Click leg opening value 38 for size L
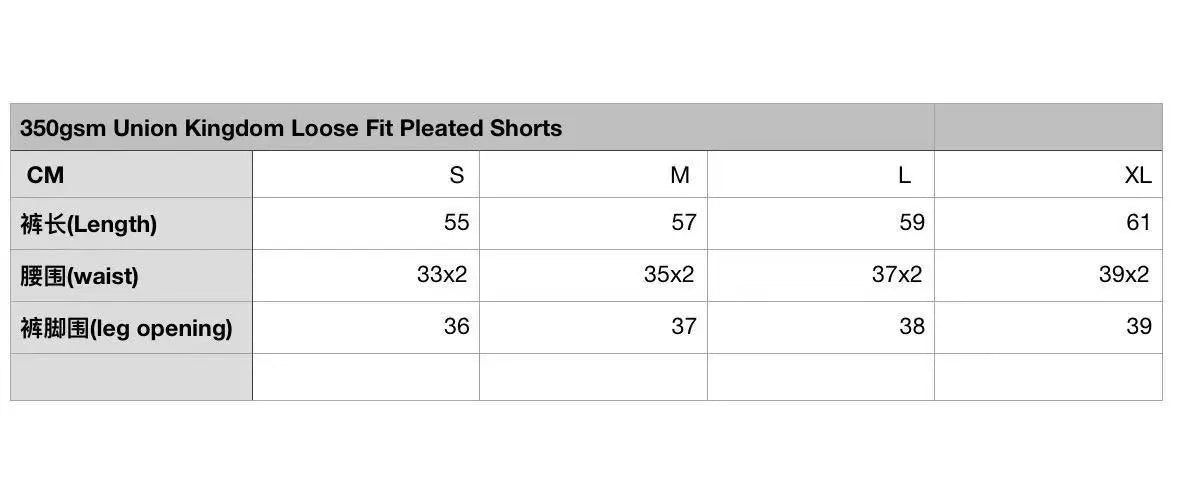This screenshot has width=1179, height=503. pyautogui.click(x=911, y=327)
